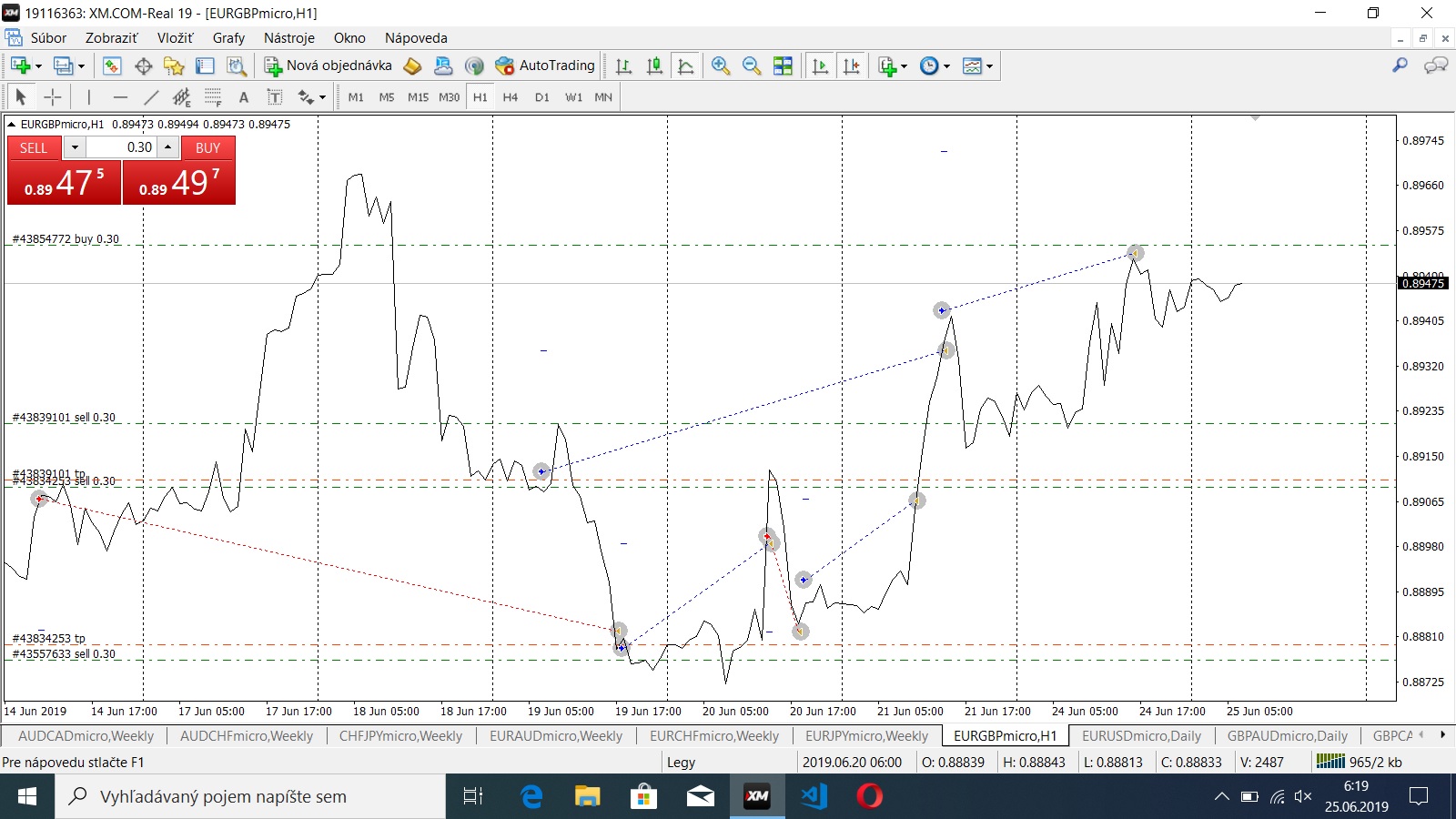This screenshot has height=819, width=1456.
Task: Open the Strategy Tester magnifier icon
Action: [x=237, y=66]
